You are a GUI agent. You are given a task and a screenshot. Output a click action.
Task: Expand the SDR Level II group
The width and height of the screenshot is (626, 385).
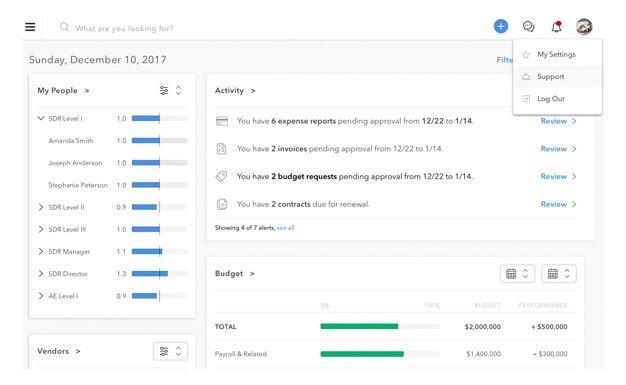coord(41,207)
